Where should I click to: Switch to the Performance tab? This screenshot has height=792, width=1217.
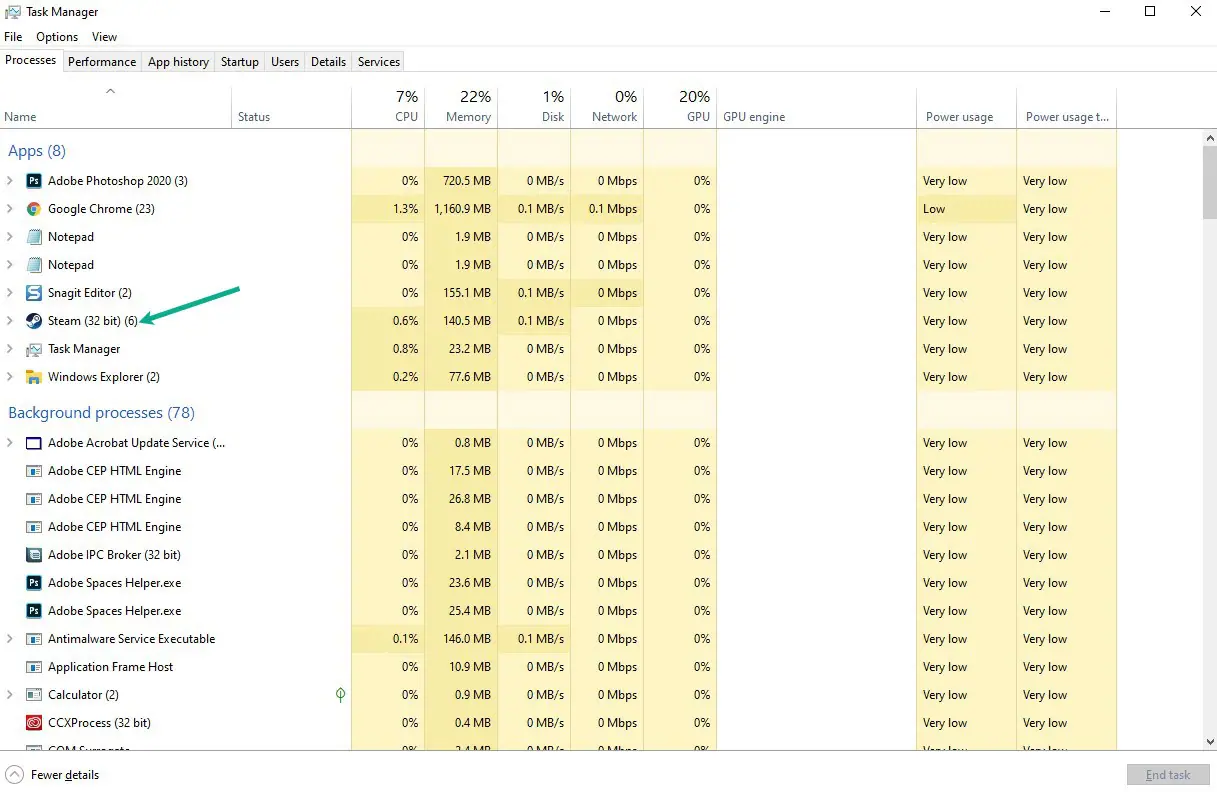102,62
